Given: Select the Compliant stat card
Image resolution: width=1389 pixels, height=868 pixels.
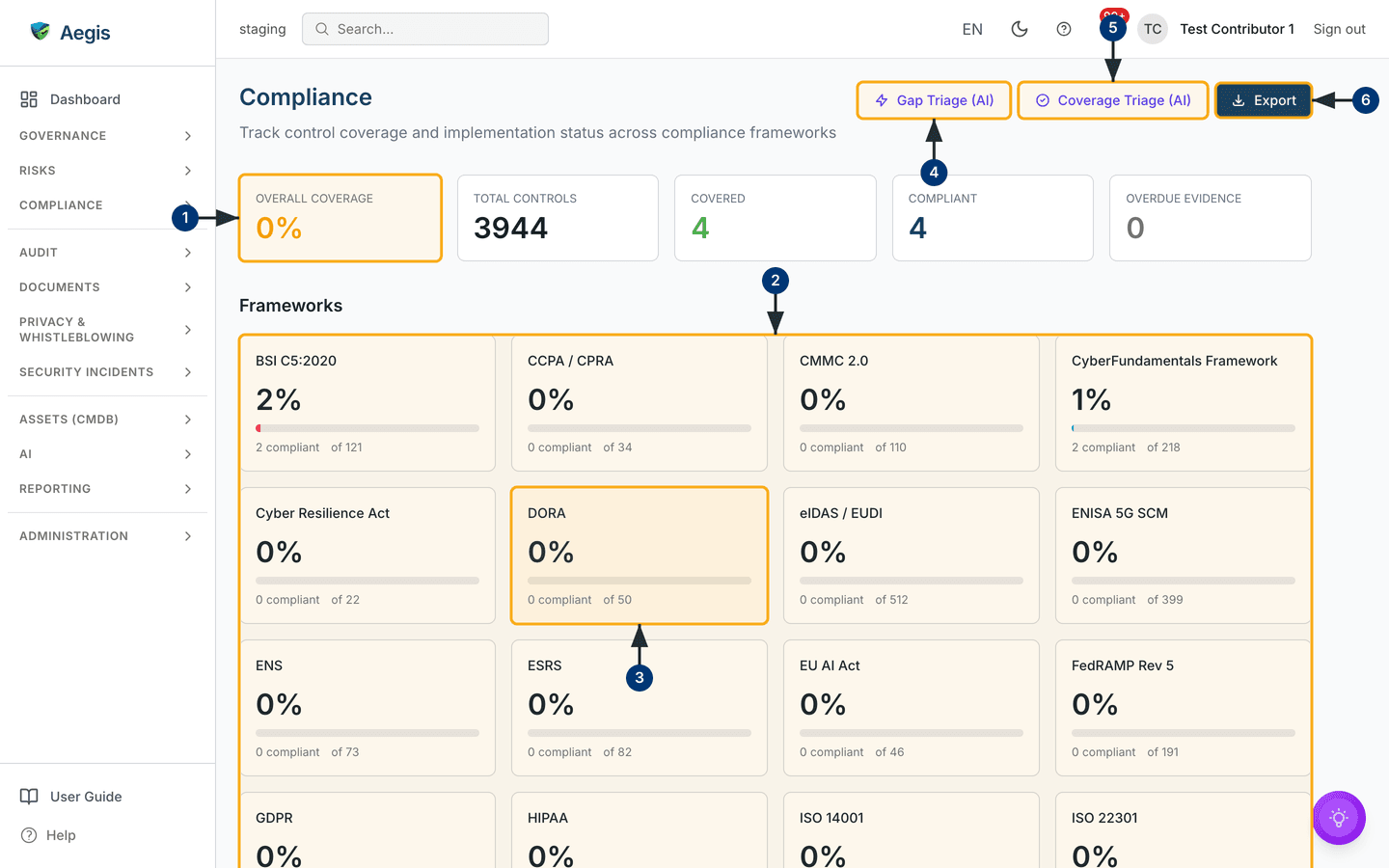Looking at the screenshot, I should click(993, 218).
